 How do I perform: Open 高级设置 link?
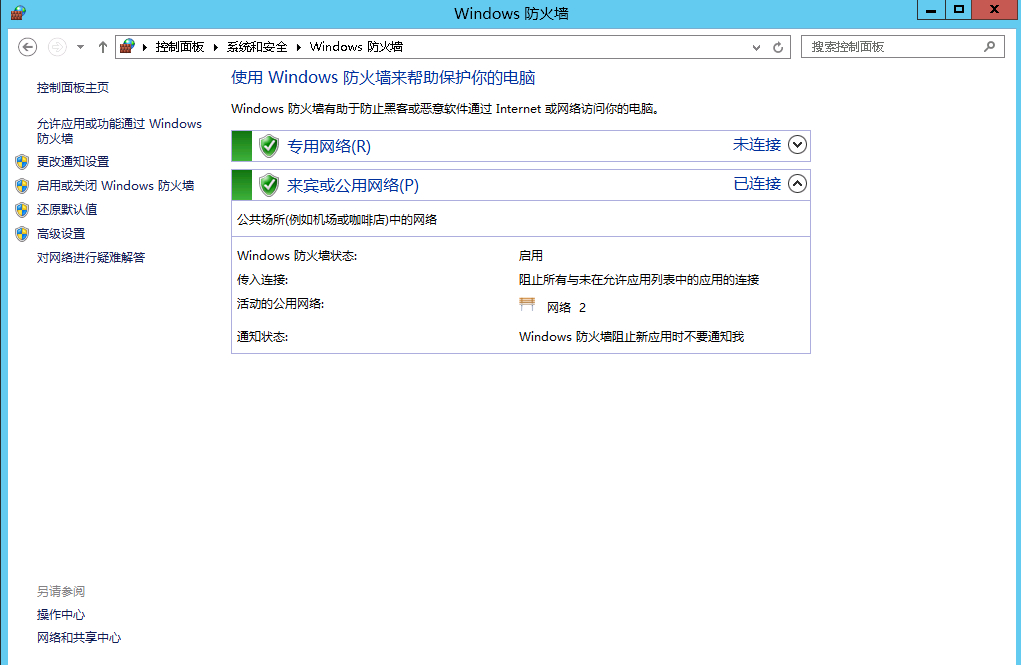(61, 233)
